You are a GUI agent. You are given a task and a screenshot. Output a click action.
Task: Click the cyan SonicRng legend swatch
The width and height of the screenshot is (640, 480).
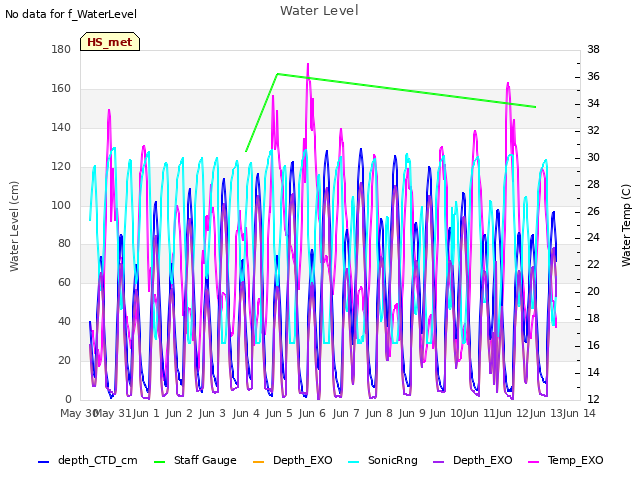(354, 462)
